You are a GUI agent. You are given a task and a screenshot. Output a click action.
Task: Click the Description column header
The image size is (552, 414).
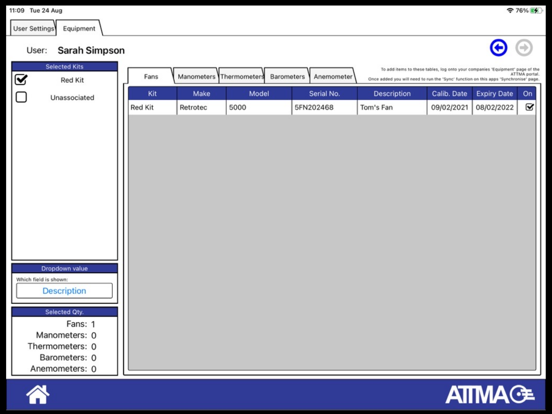[x=392, y=94]
